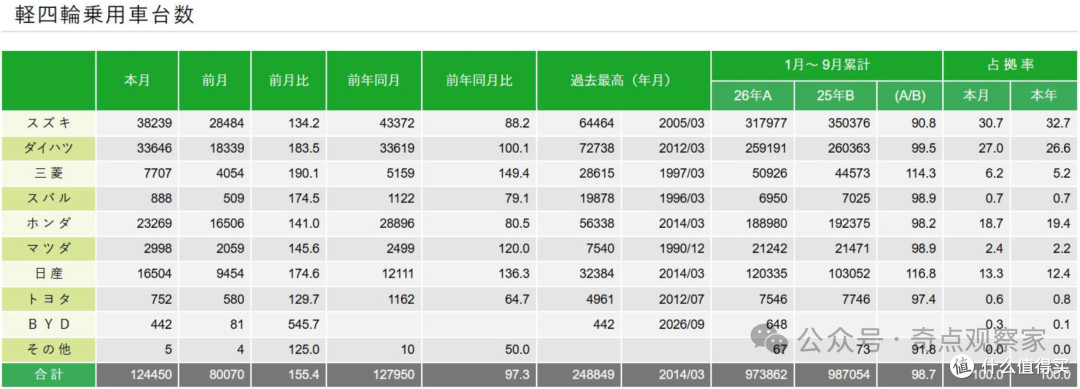Click the cumulative value 350376
1080x389 pixels.
pyautogui.click(x=848, y=123)
